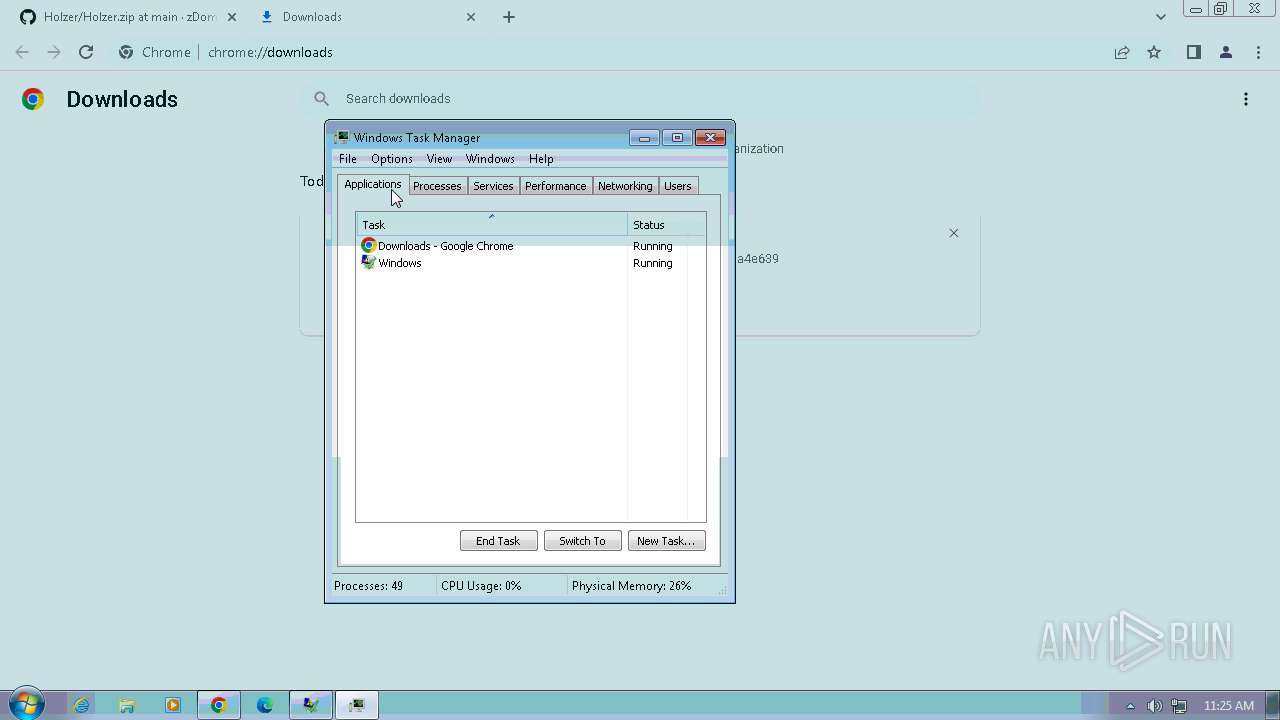Click the network tray icon

[x=1179, y=706]
